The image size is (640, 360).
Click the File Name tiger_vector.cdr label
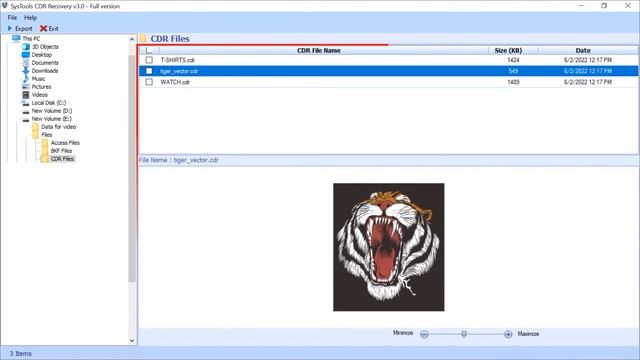pos(179,160)
